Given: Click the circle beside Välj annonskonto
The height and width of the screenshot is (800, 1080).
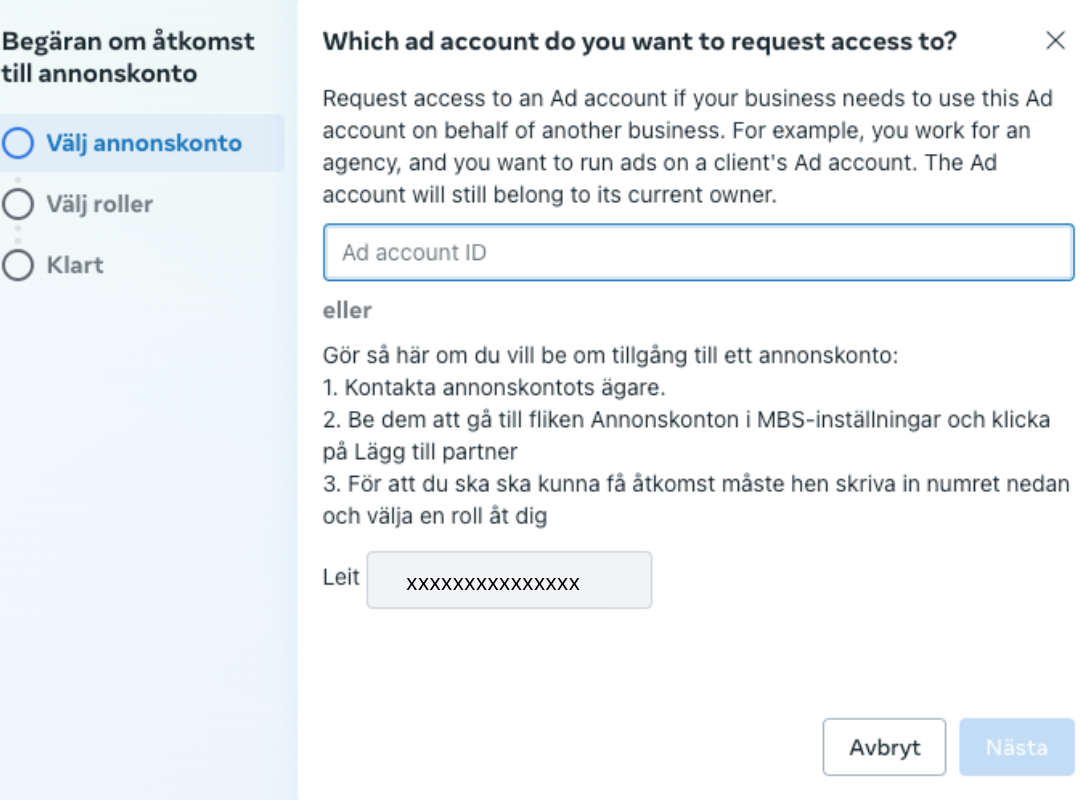Looking at the screenshot, I should (x=18, y=143).
